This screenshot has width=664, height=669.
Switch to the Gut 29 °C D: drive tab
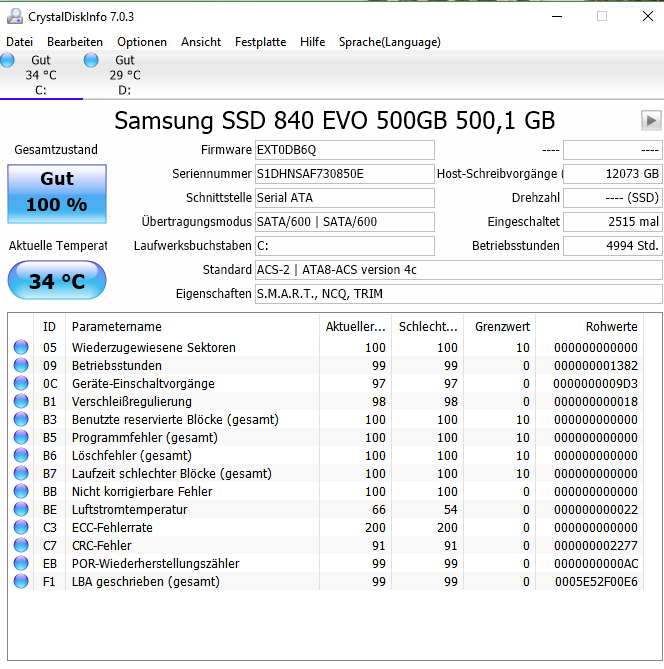pyautogui.click(x=125, y=75)
